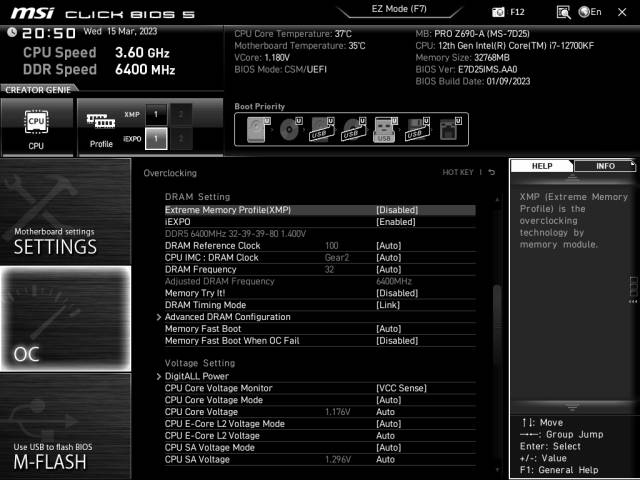Image resolution: width=640 pixels, height=480 pixels.
Task: Toggle iEXPO profile 2
Action: click(x=181, y=139)
